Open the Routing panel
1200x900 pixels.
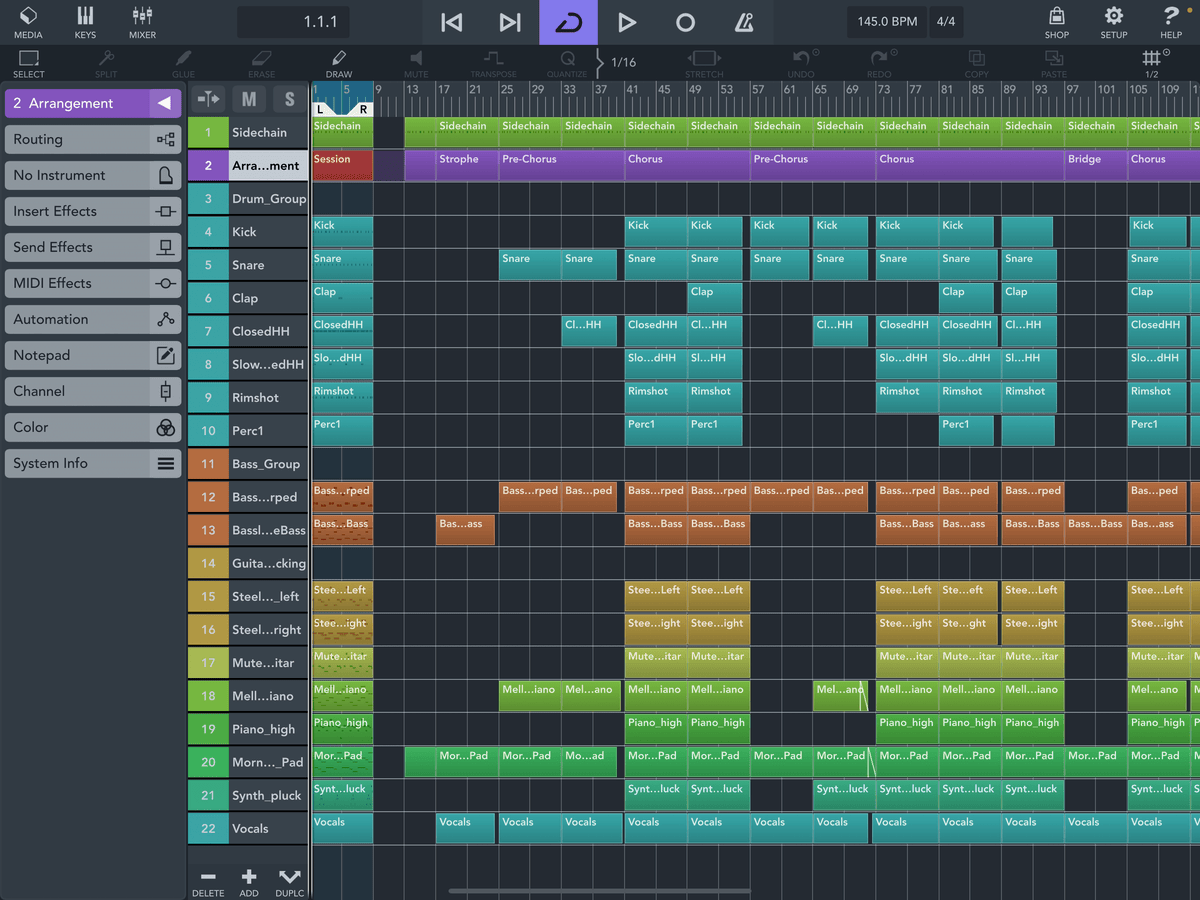pos(92,139)
